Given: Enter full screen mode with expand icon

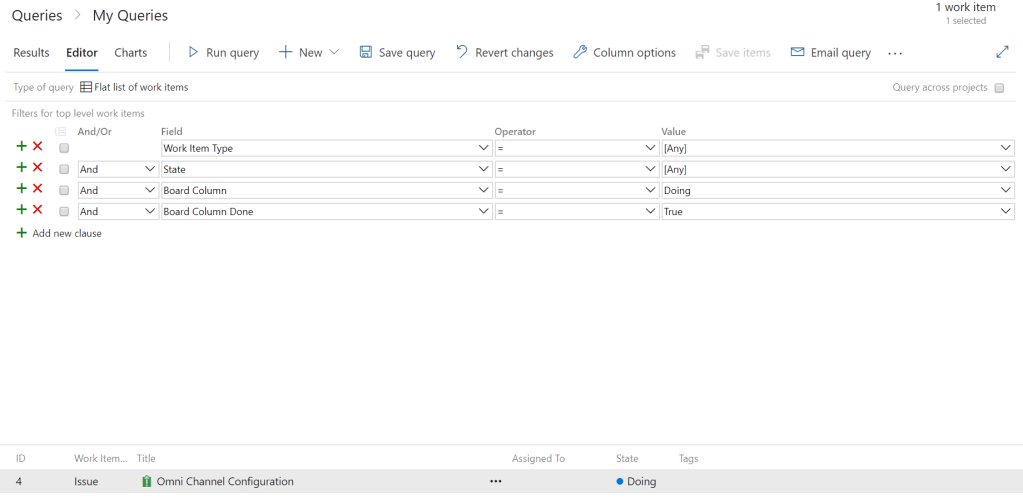Looking at the screenshot, I should [1003, 52].
